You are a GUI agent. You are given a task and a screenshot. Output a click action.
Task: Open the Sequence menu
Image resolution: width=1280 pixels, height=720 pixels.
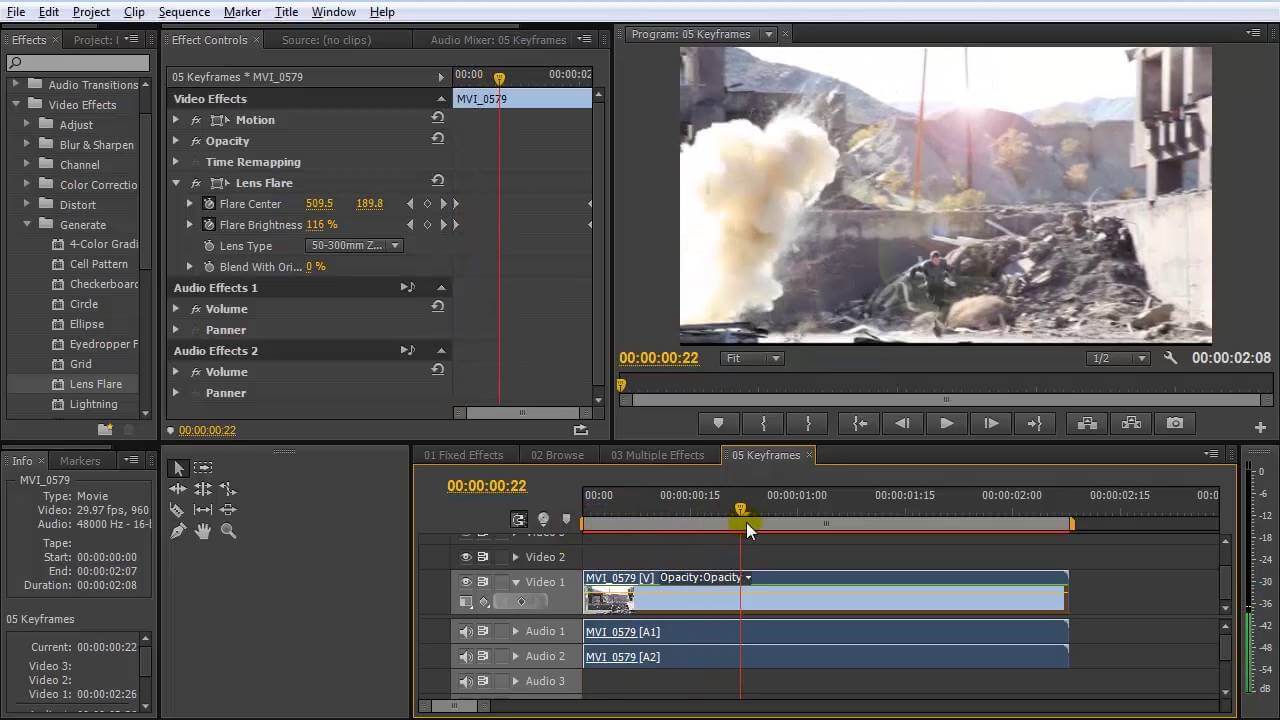coord(184,11)
